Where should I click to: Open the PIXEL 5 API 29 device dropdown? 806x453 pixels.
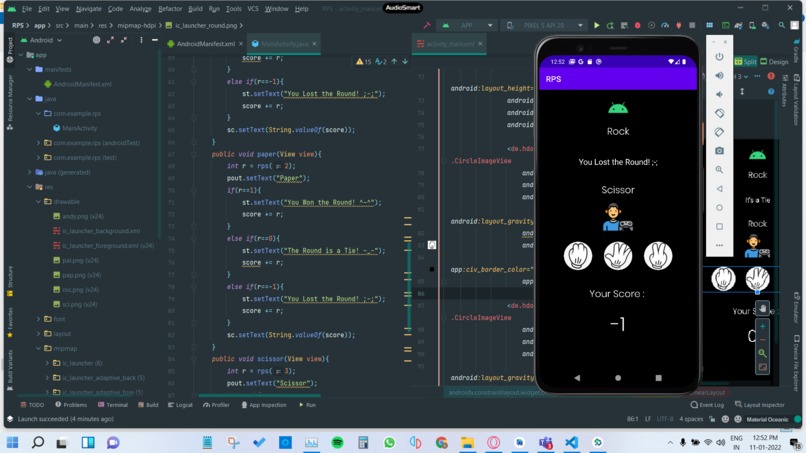click(x=544, y=25)
